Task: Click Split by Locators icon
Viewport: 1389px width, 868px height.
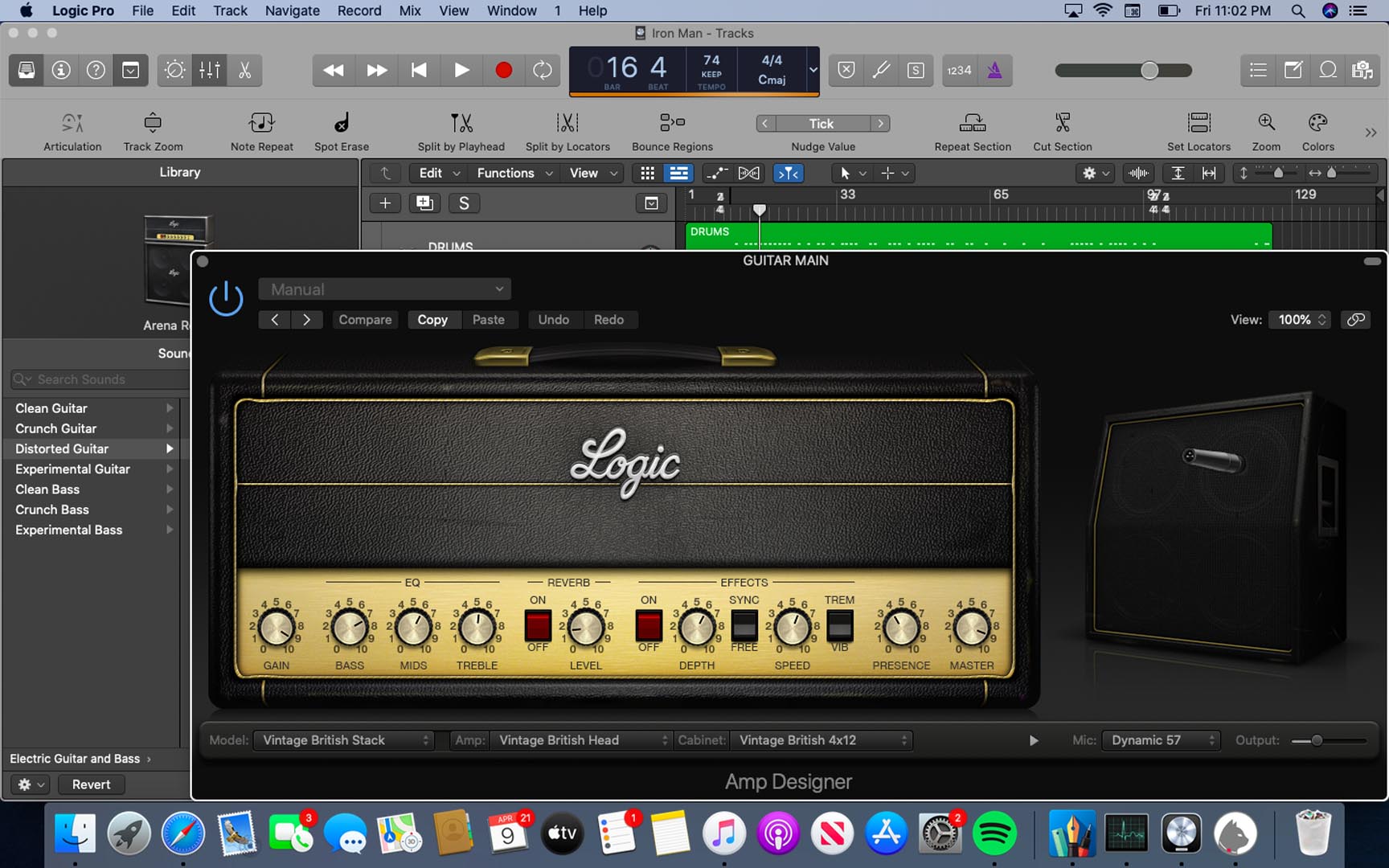Action: pos(567,122)
